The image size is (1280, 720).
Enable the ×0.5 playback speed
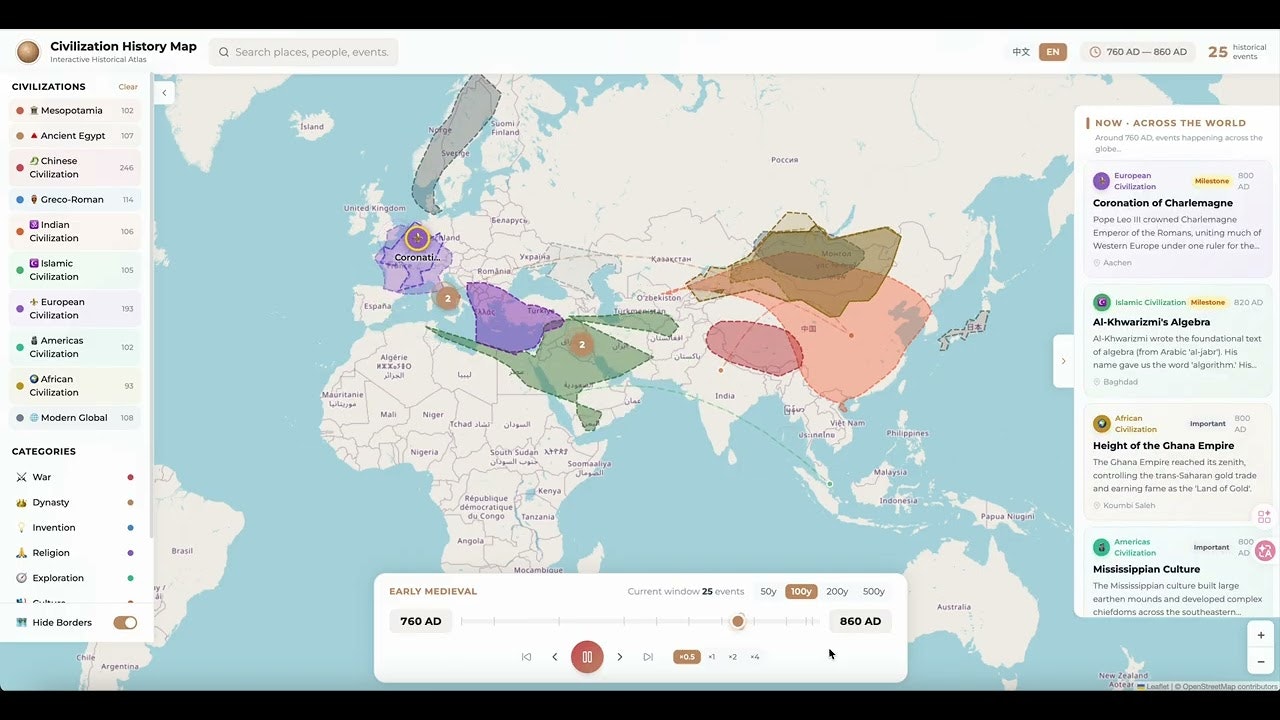686,657
